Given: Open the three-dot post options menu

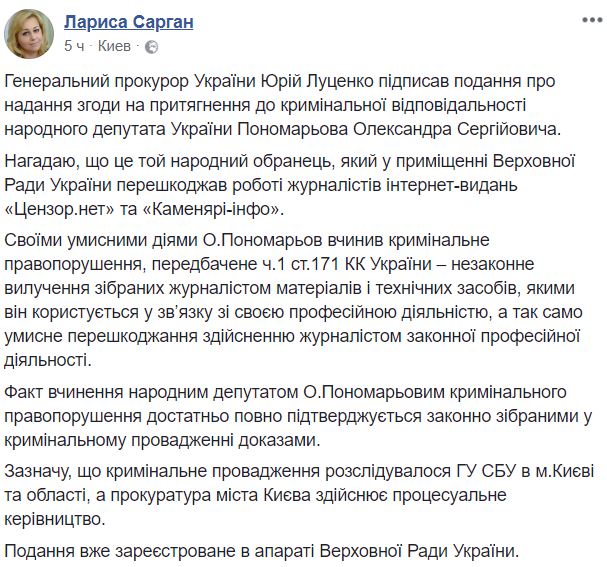Looking at the screenshot, I should (x=592, y=20).
